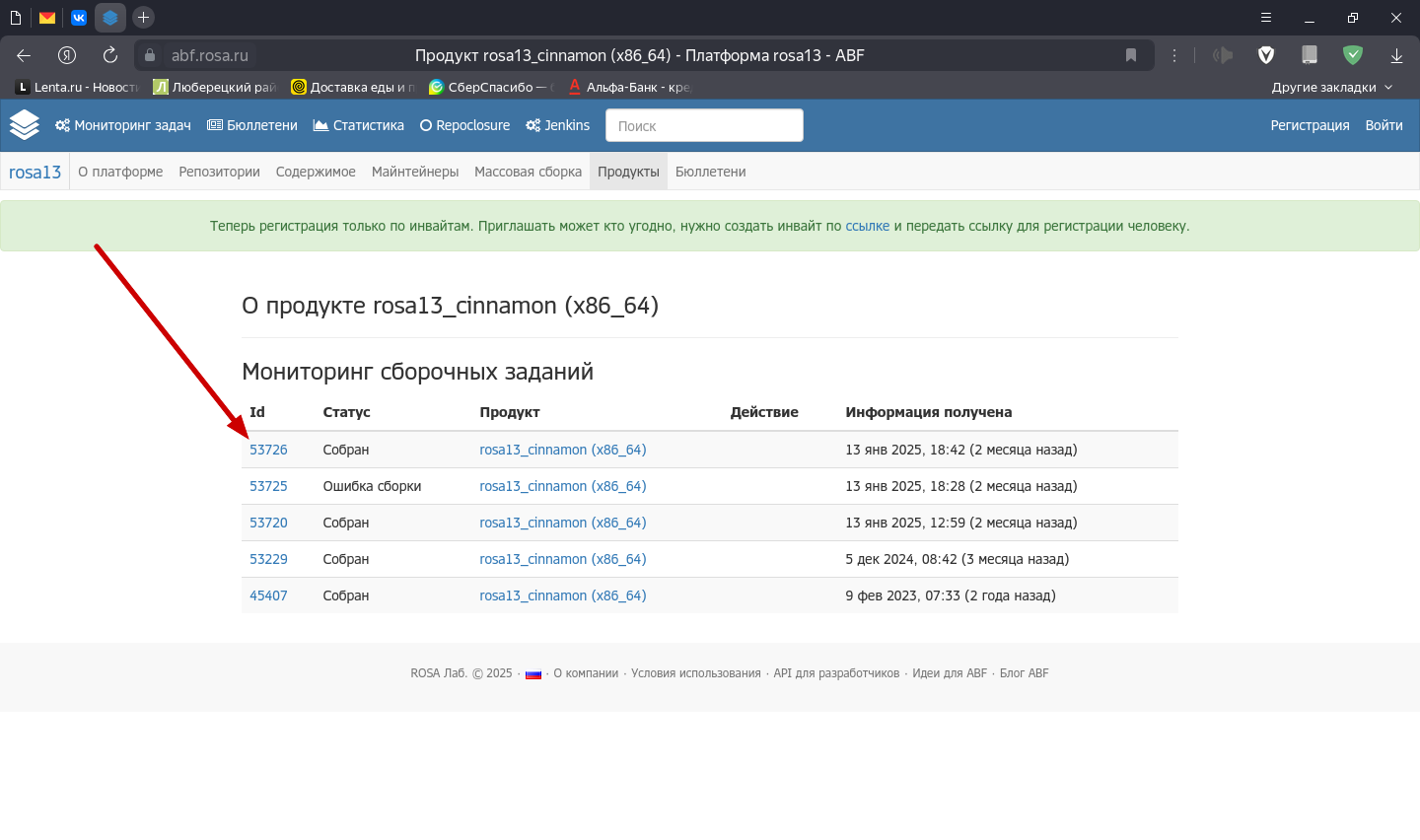Open the pinned VK tab

[79, 18]
